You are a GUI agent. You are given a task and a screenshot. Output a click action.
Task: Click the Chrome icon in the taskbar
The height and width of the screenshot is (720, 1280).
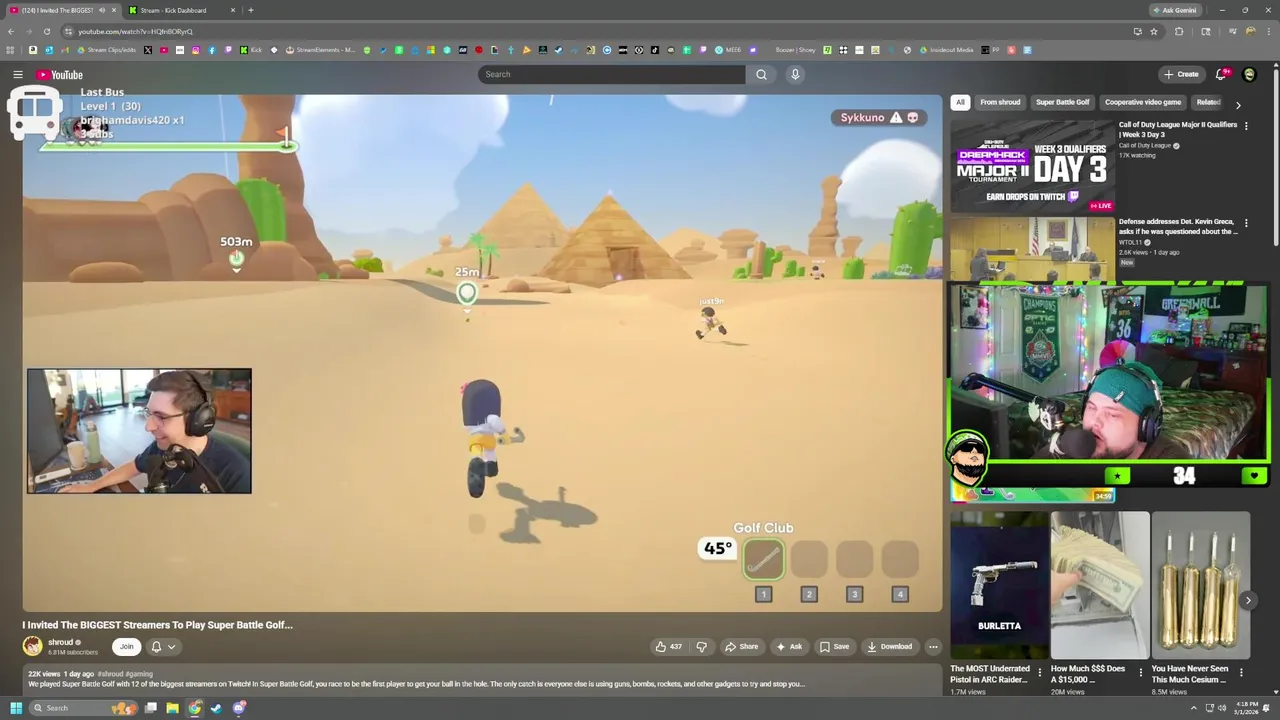coord(195,708)
